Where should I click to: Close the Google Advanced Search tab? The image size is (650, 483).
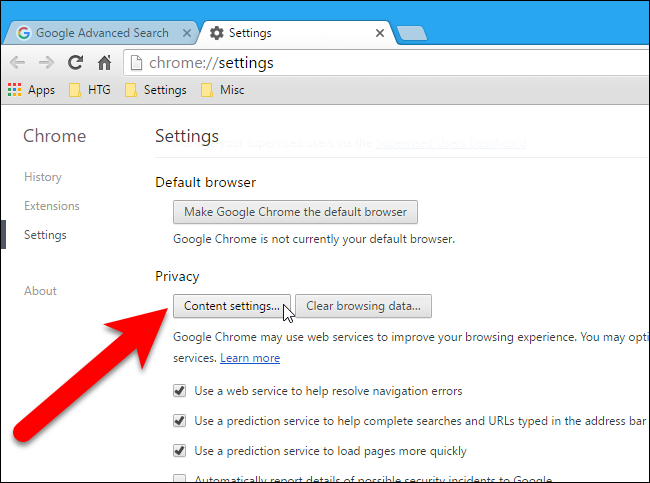[187, 33]
